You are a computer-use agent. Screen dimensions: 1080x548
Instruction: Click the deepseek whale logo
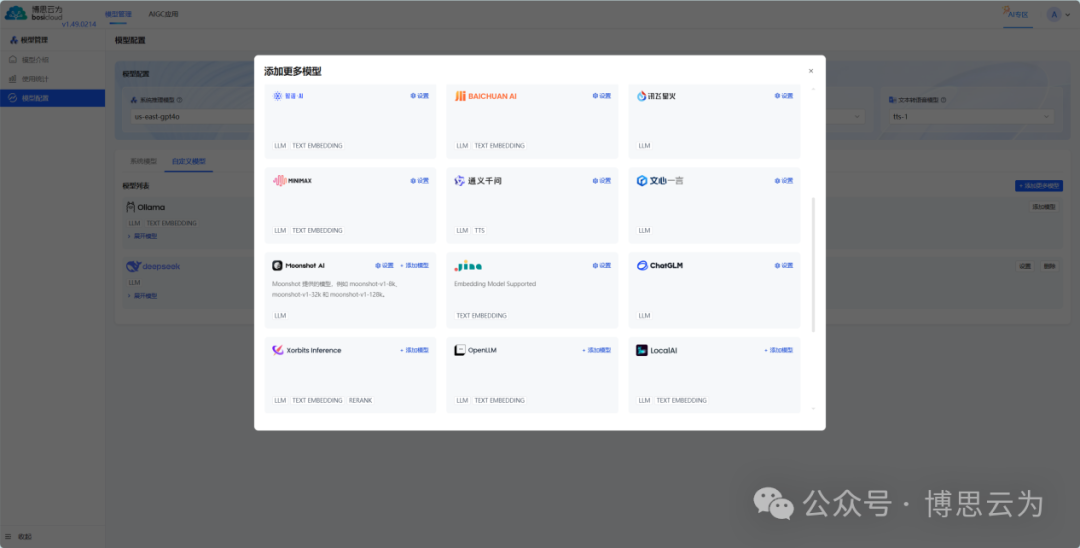[133, 266]
